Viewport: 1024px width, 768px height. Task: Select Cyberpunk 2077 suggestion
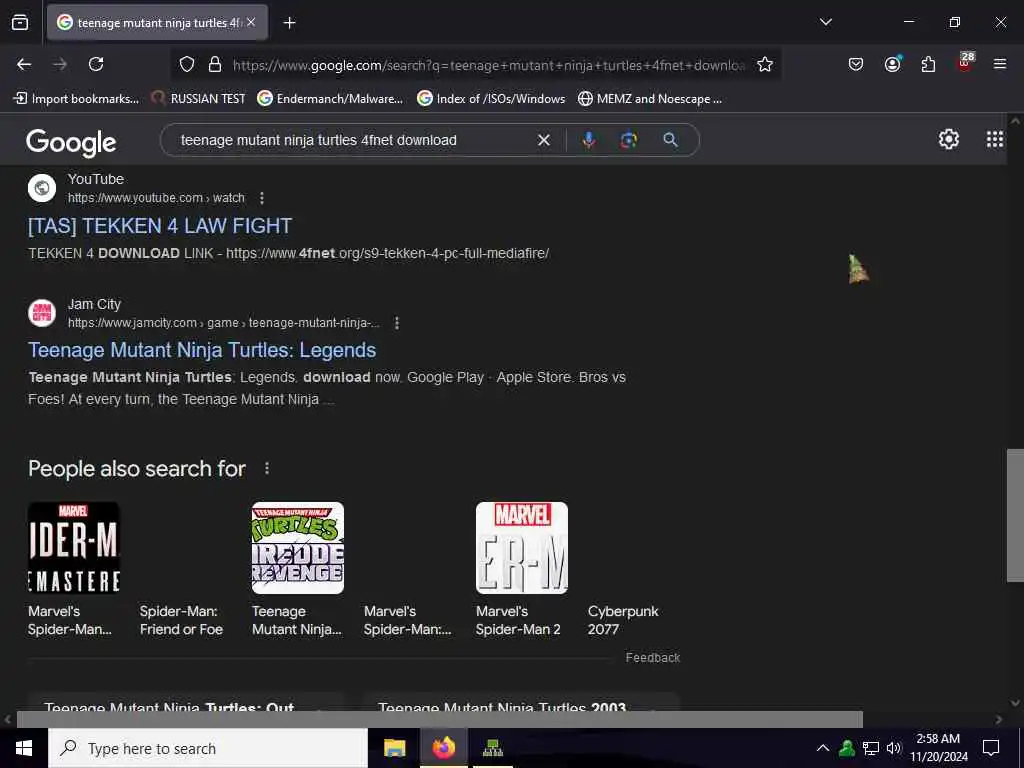623,620
